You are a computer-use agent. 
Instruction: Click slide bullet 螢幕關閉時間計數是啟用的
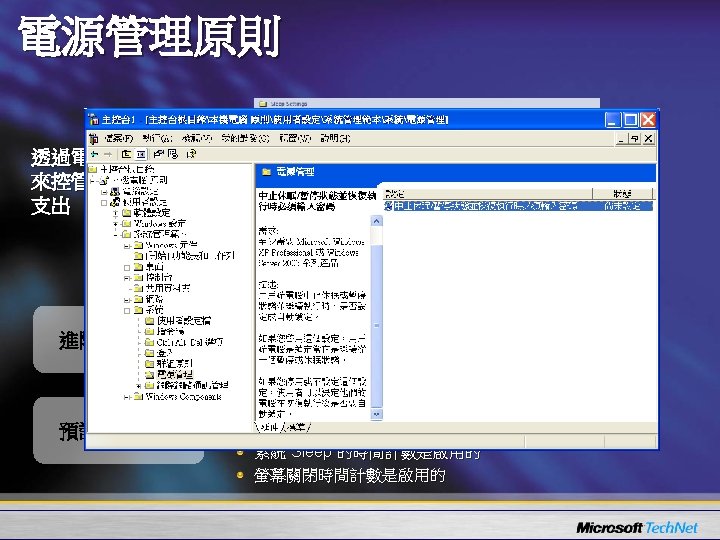coord(349,475)
